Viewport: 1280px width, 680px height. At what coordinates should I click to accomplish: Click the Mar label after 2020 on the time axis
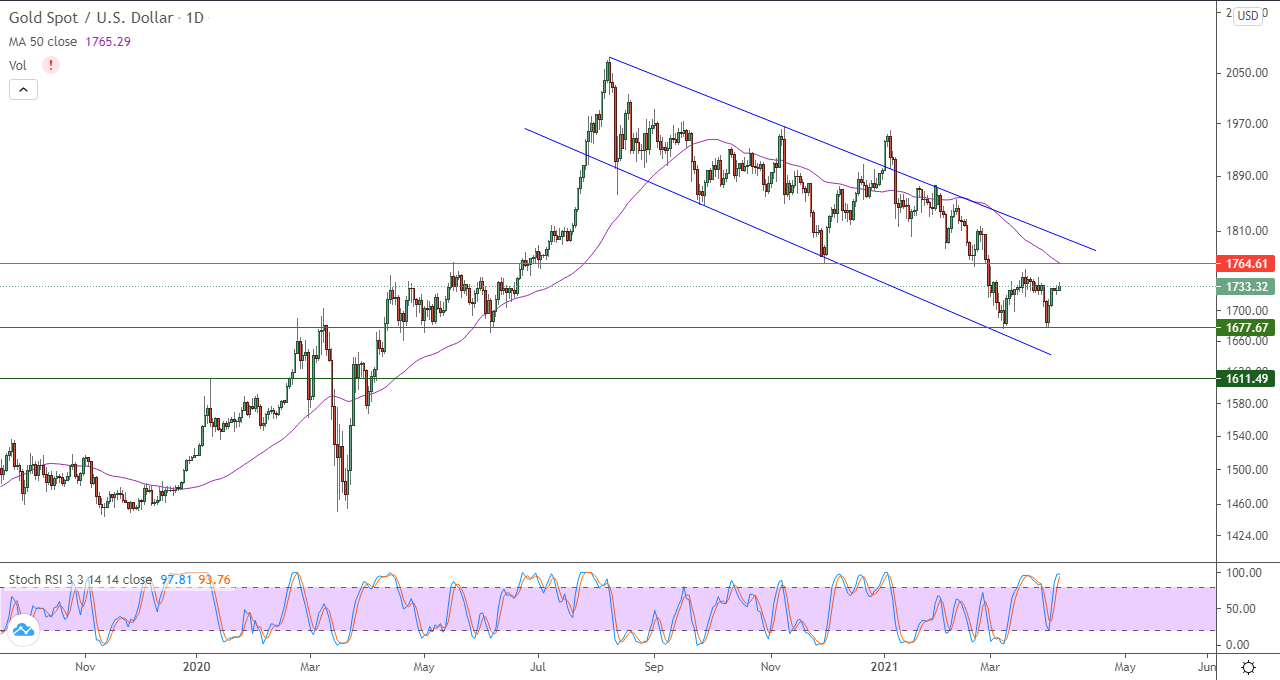(x=309, y=665)
